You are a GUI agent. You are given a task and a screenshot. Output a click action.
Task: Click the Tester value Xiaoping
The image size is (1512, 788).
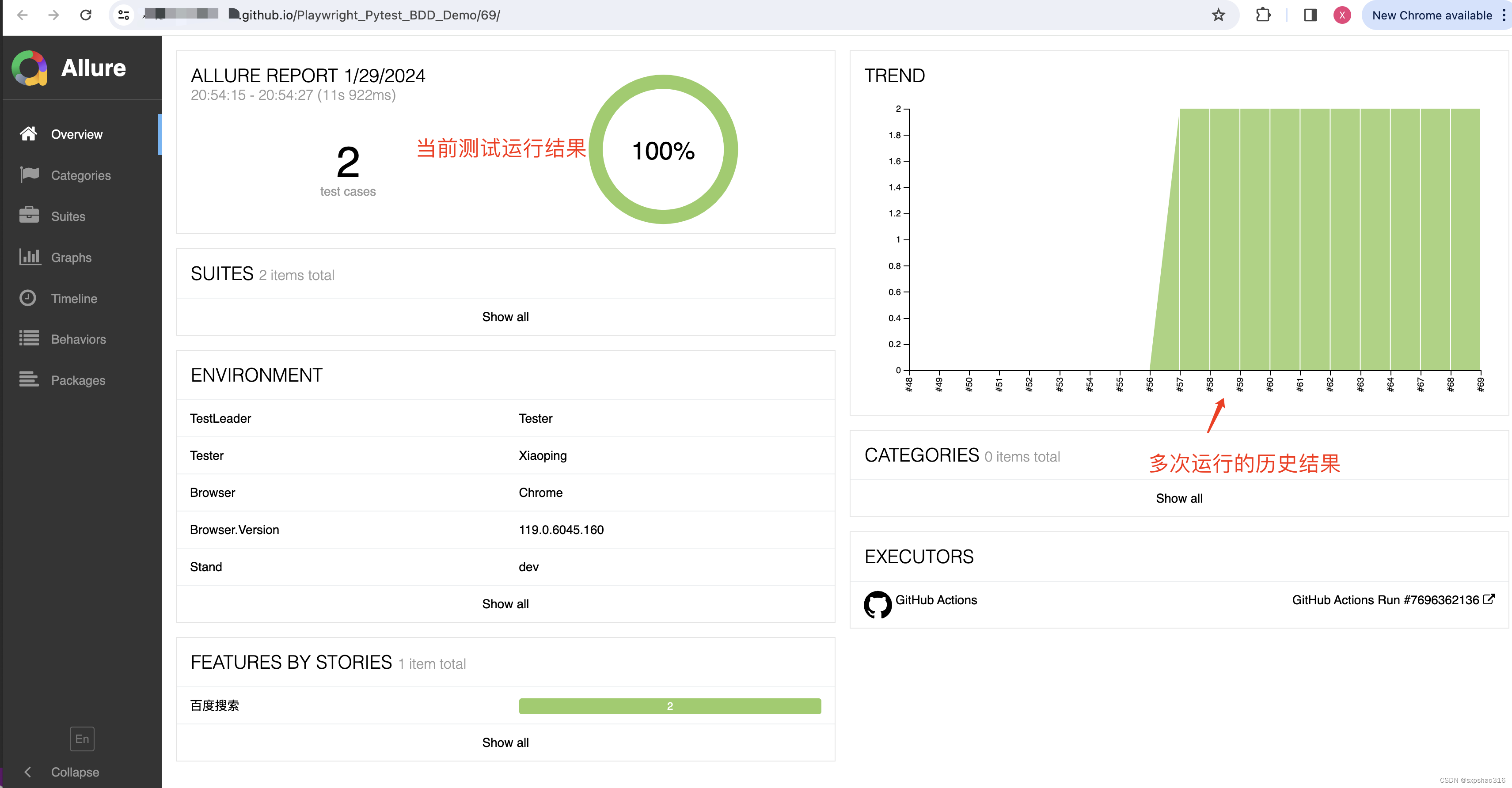(542, 456)
